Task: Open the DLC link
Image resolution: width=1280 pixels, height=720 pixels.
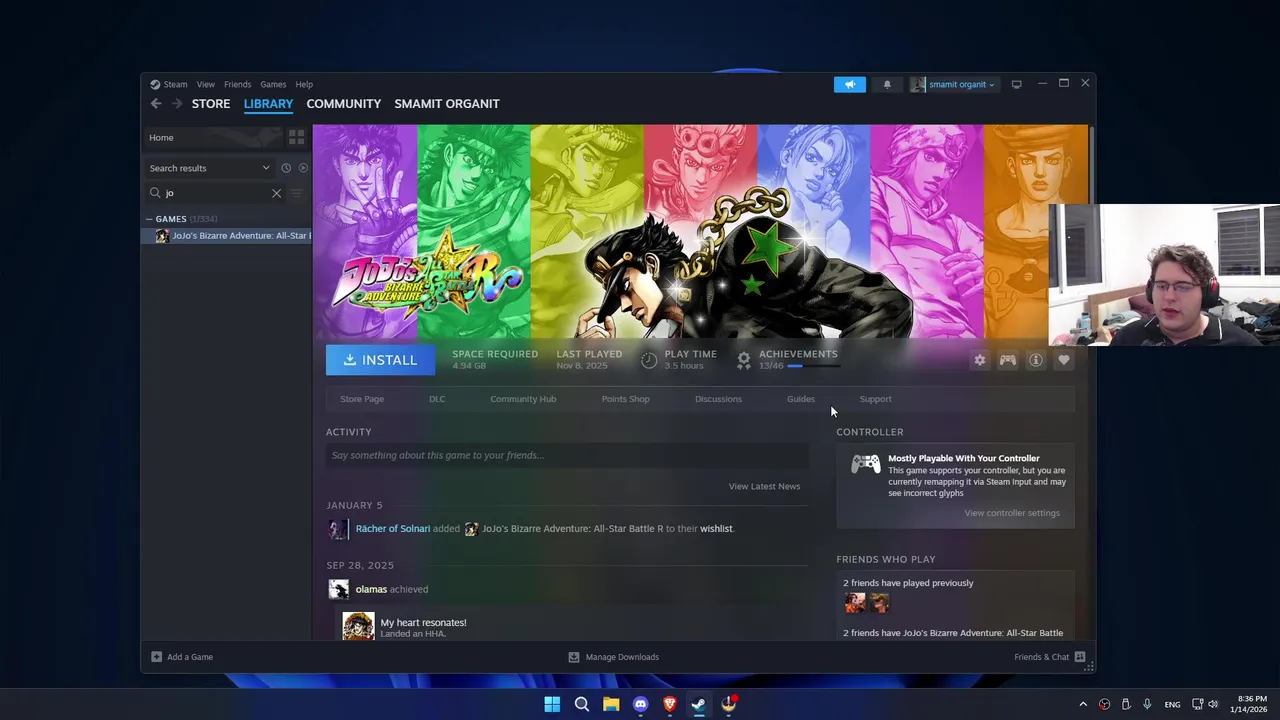Action: 437,399
